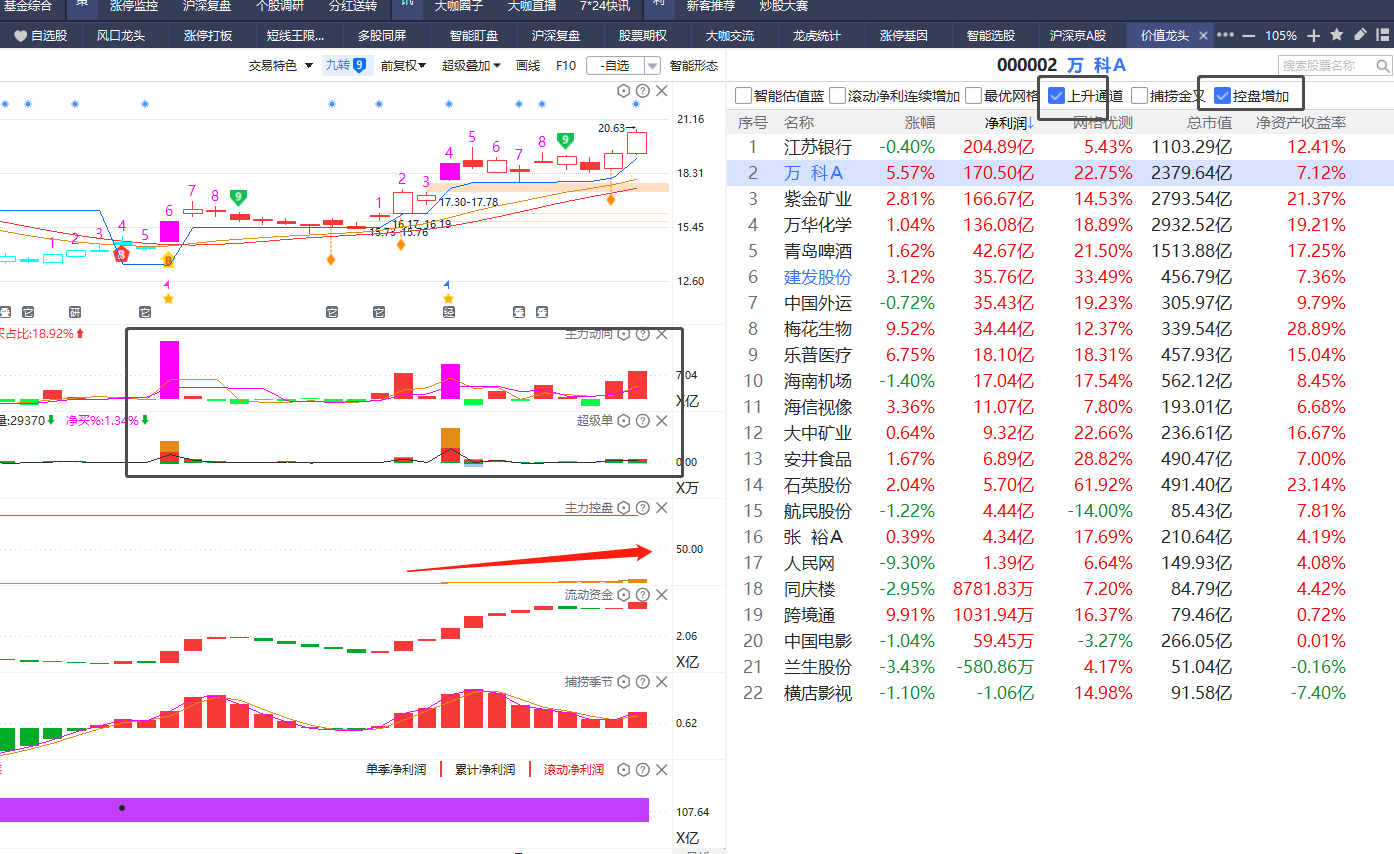Select the 紫金矿业 row in list
The height and width of the screenshot is (854, 1394).
1060,199
